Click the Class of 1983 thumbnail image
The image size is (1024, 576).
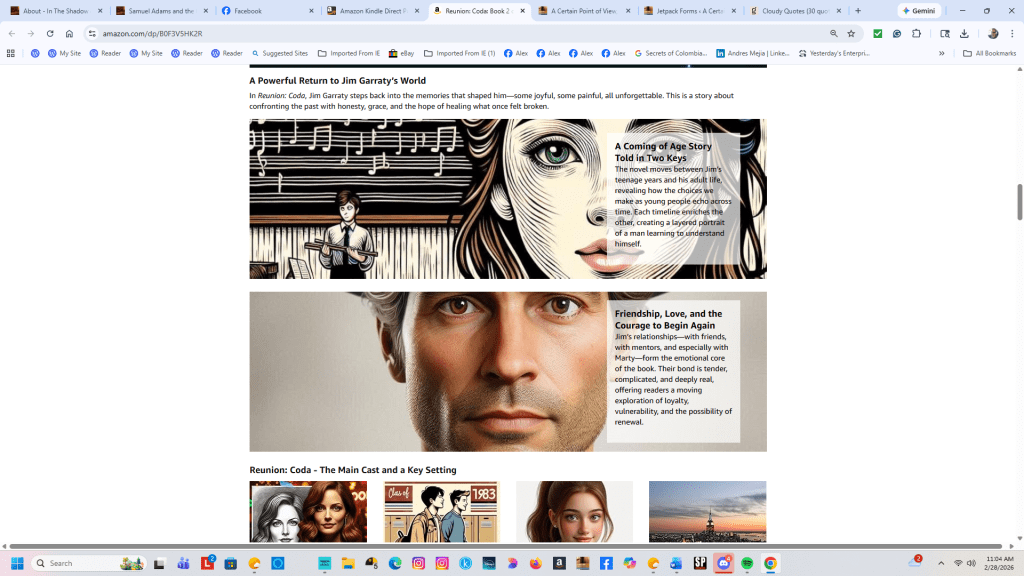(441, 511)
